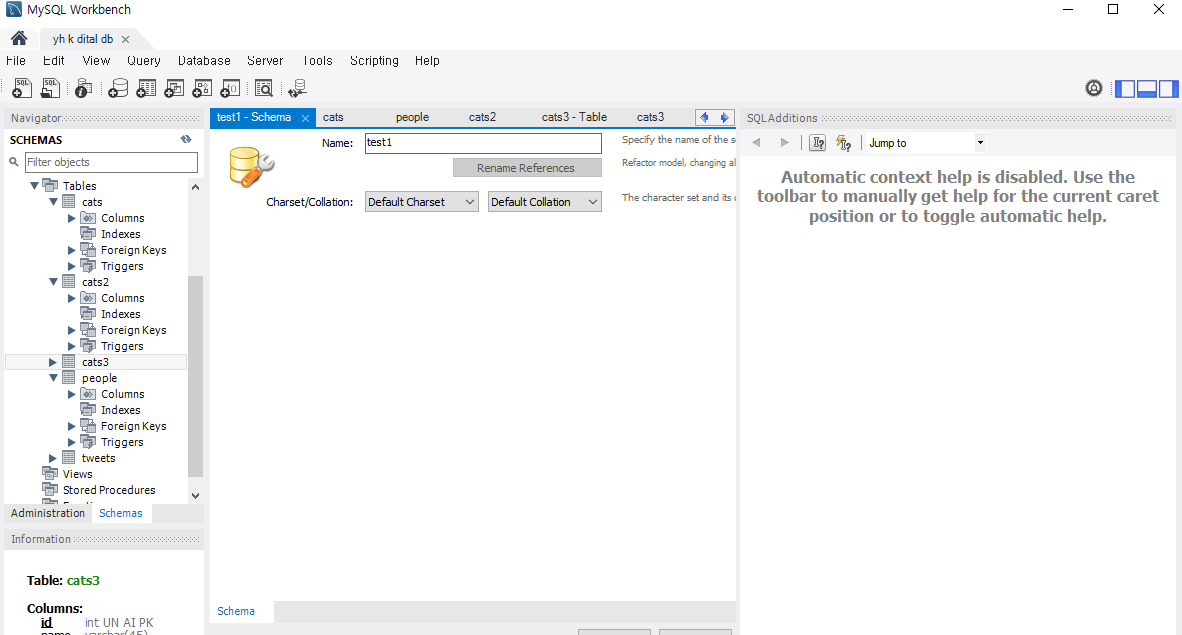This screenshot has width=1182, height=635.
Task: Open the Default Charset dropdown
Action: [421, 201]
